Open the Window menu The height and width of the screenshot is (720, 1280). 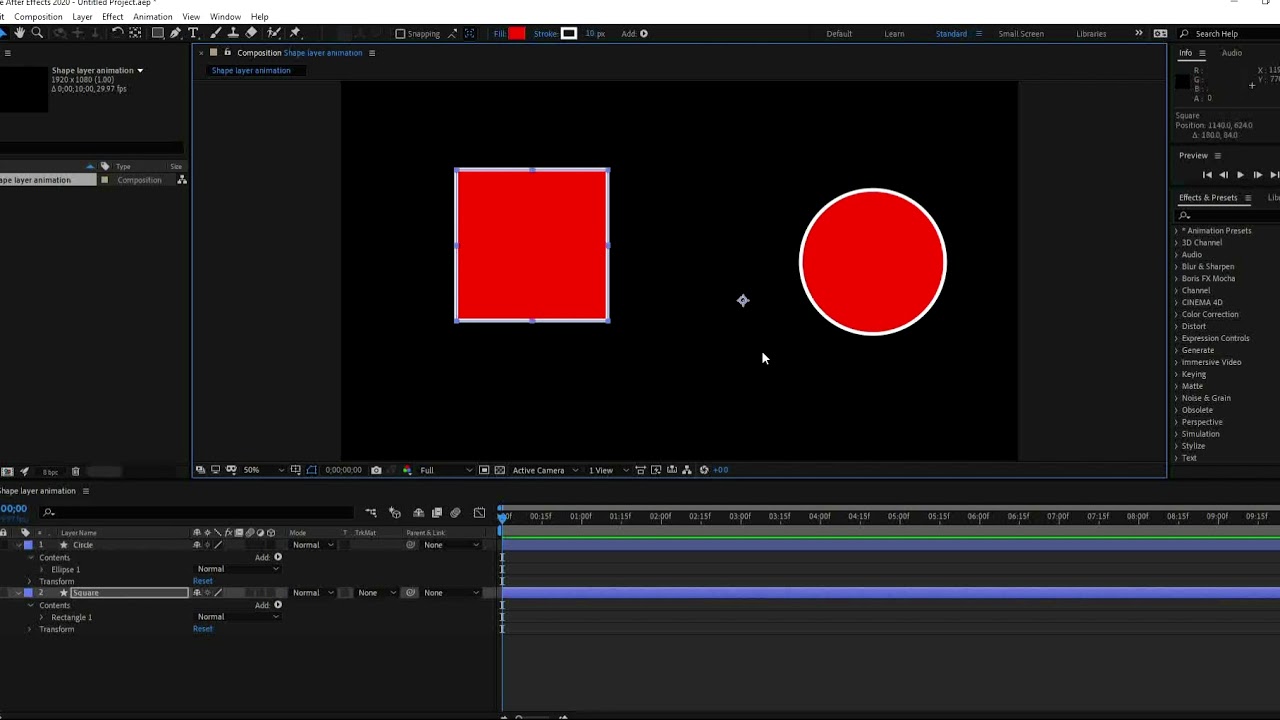point(225,17)
